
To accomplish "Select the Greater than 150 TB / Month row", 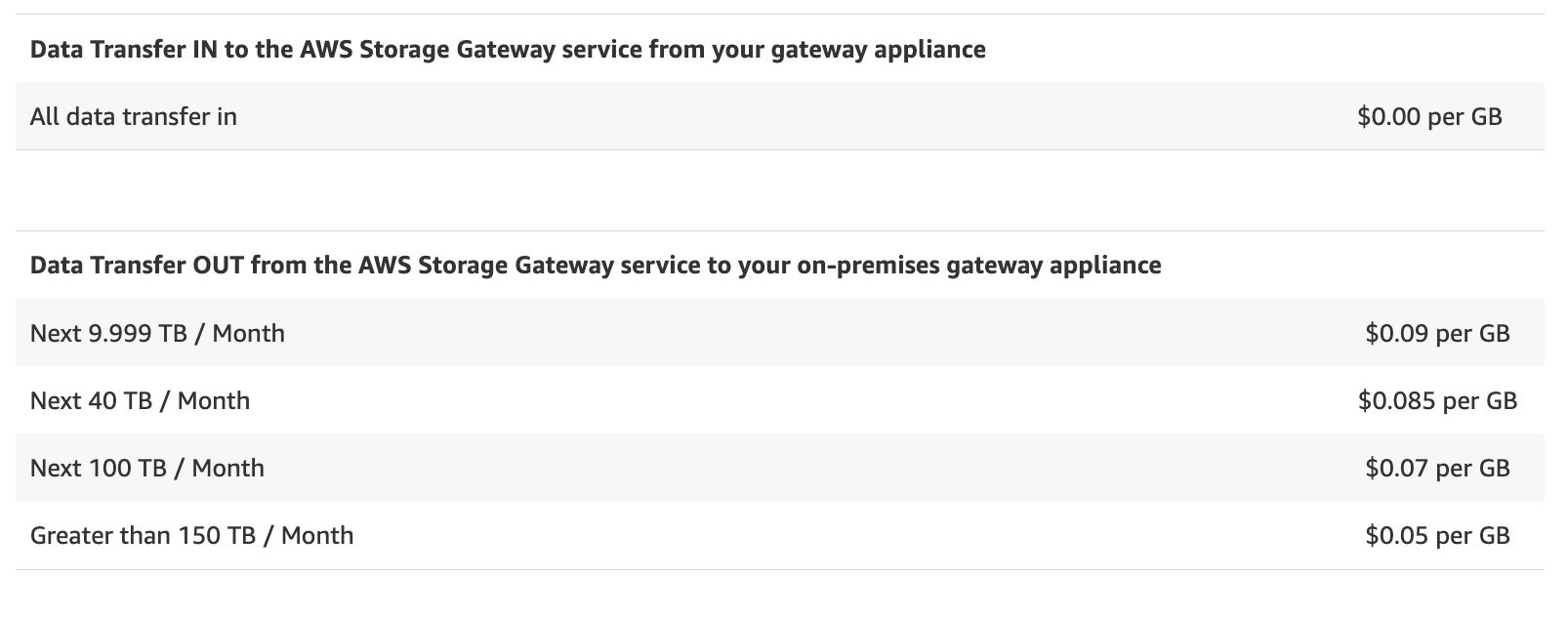I will point(780,535).
